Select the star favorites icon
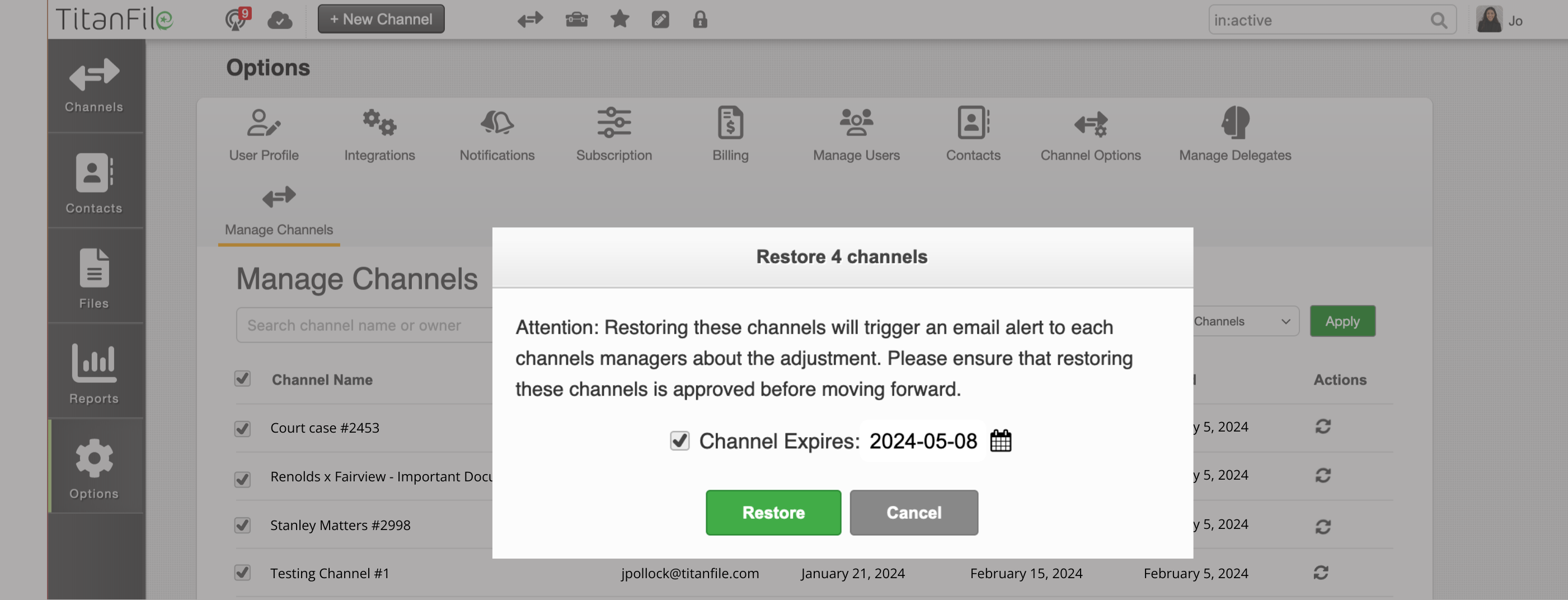The image size is (1568, 600). [x=619, y=20]
